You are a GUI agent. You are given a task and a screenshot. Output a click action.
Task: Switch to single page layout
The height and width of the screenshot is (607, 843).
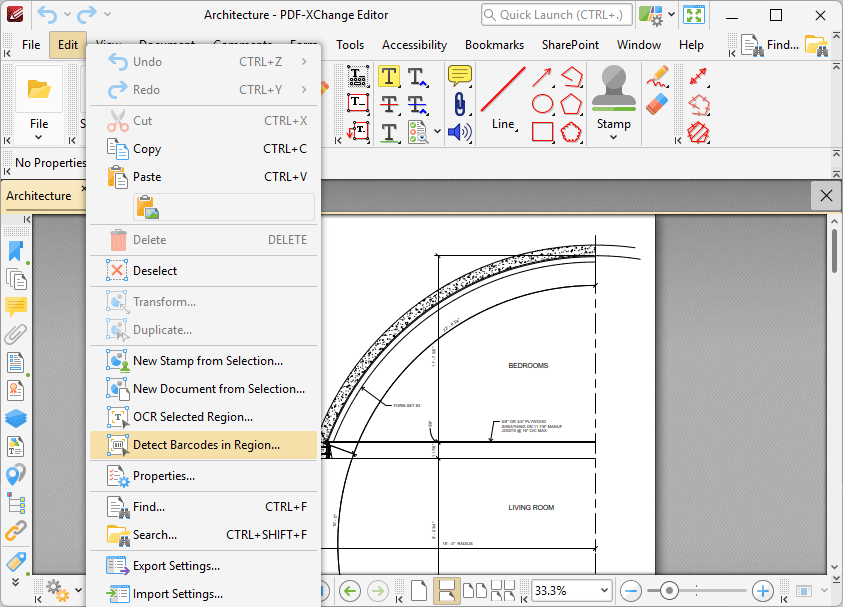(x=419, y=590)
